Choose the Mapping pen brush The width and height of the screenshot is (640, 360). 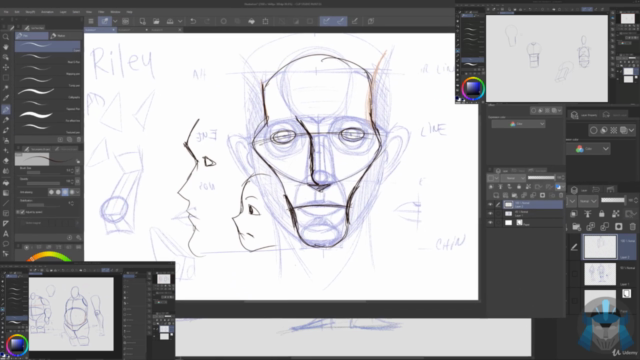coord(48,69)
